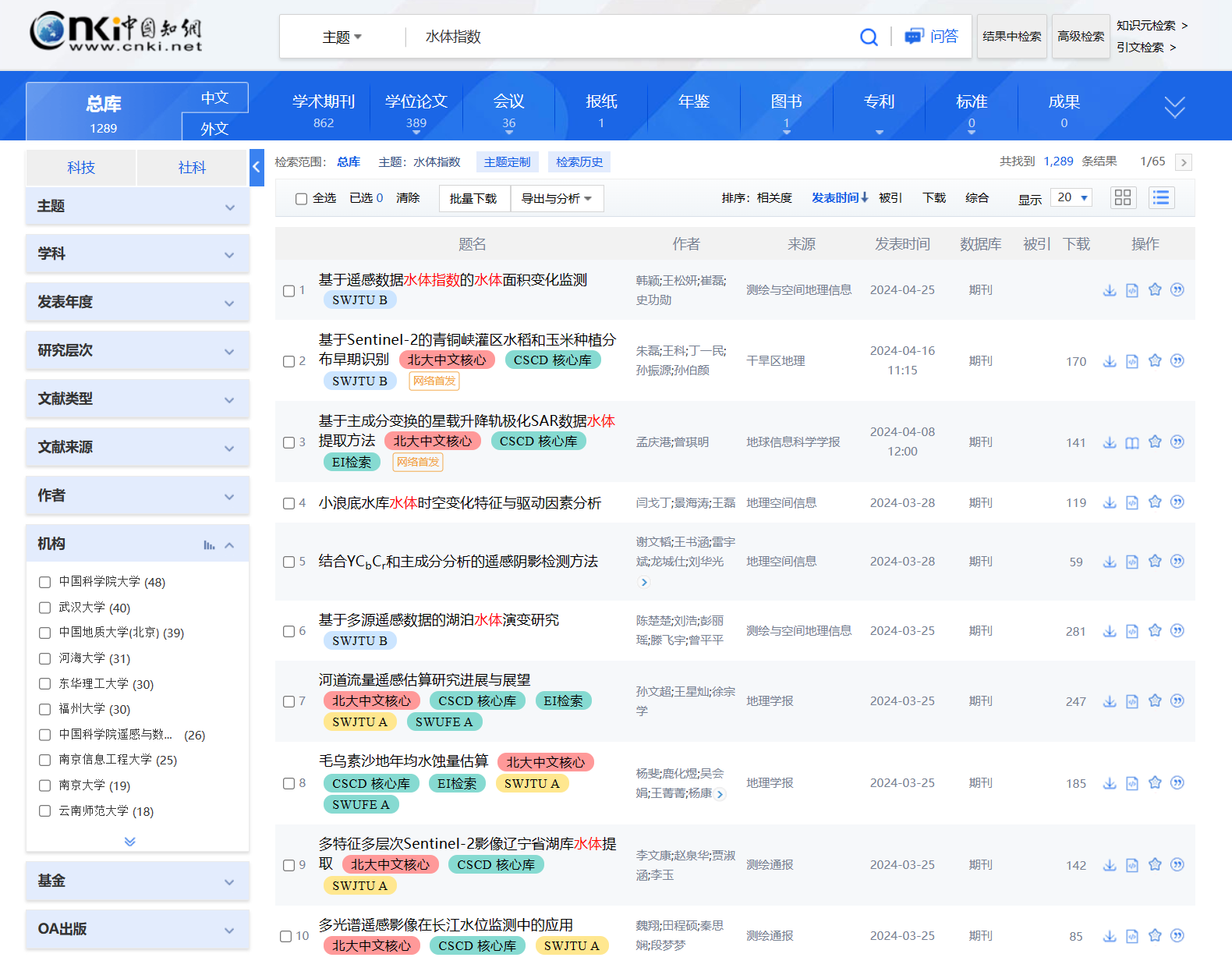Viewport: 1232px width, 961px height.
Task: Open the 主题 search field dropdown
Action: click(342, 37)
